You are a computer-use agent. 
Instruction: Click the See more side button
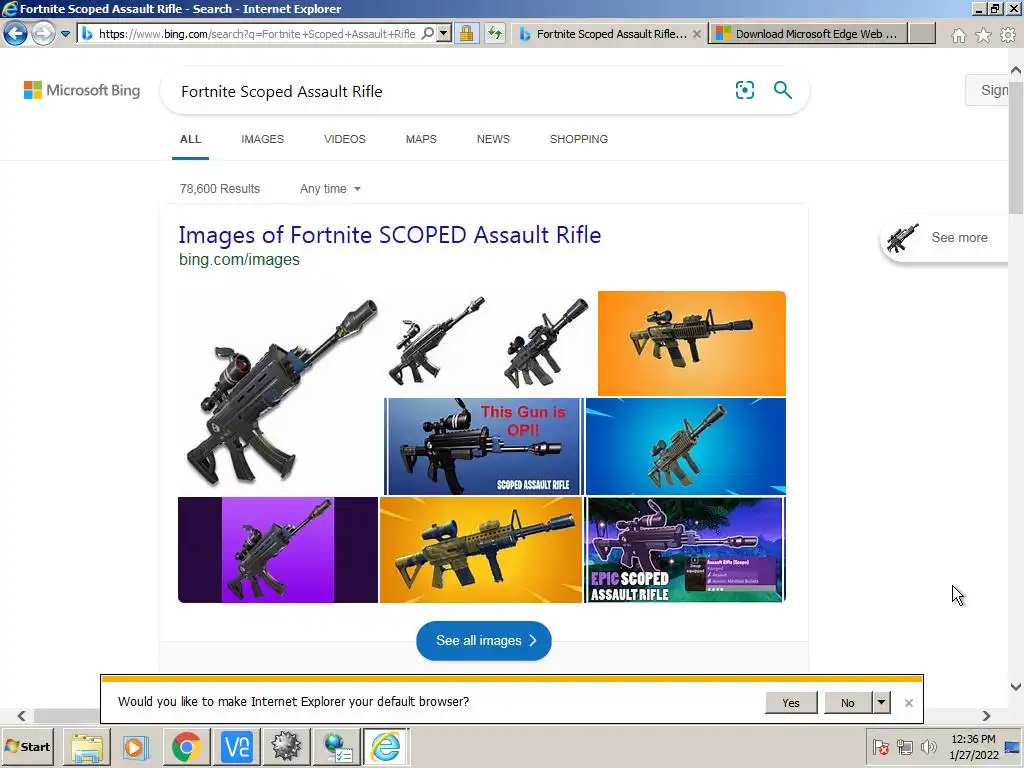click(945, 238)
